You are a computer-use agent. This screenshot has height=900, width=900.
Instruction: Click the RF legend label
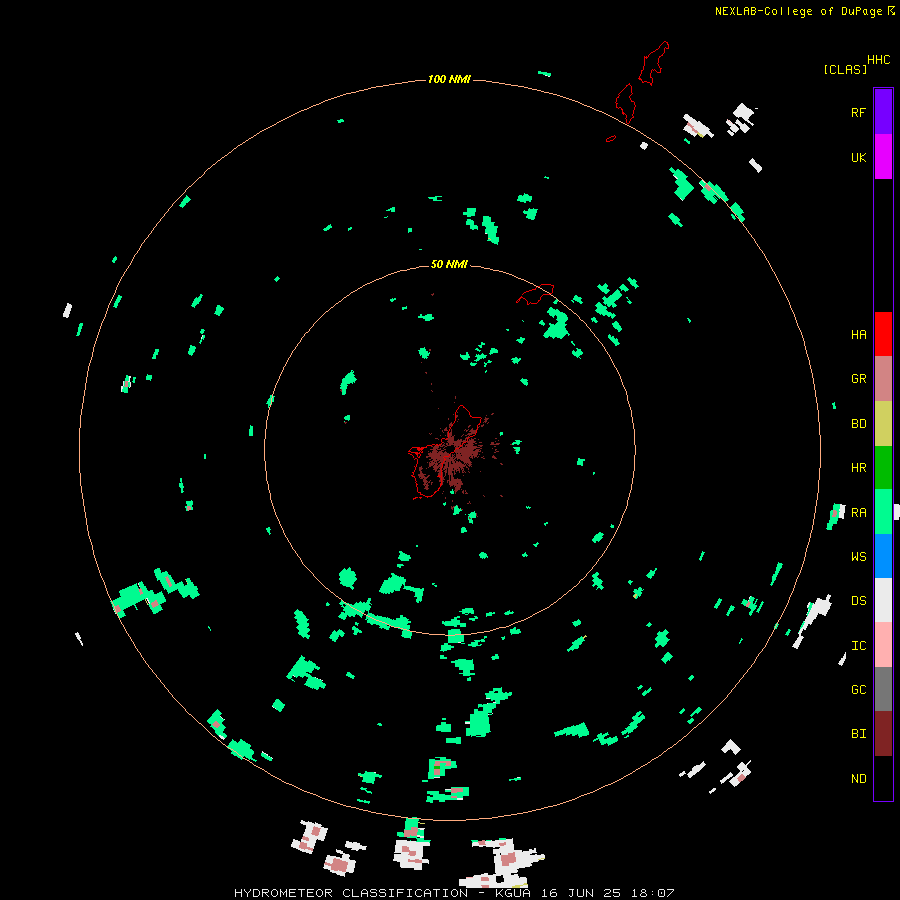pos(858,112)
